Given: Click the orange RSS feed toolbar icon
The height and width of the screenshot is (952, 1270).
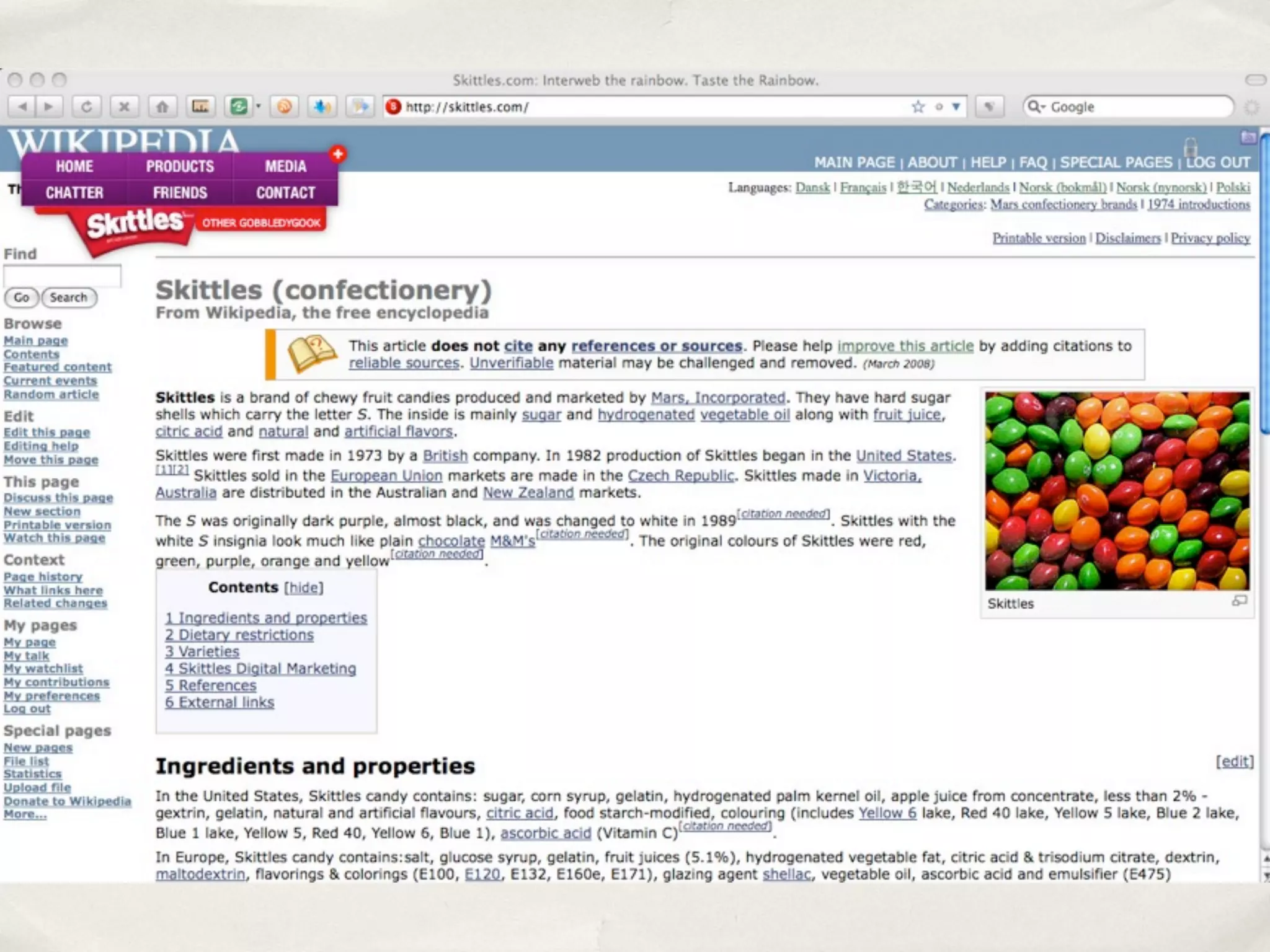Looking at the screenshot, I should pyautogui.click(x=284, y=107).
